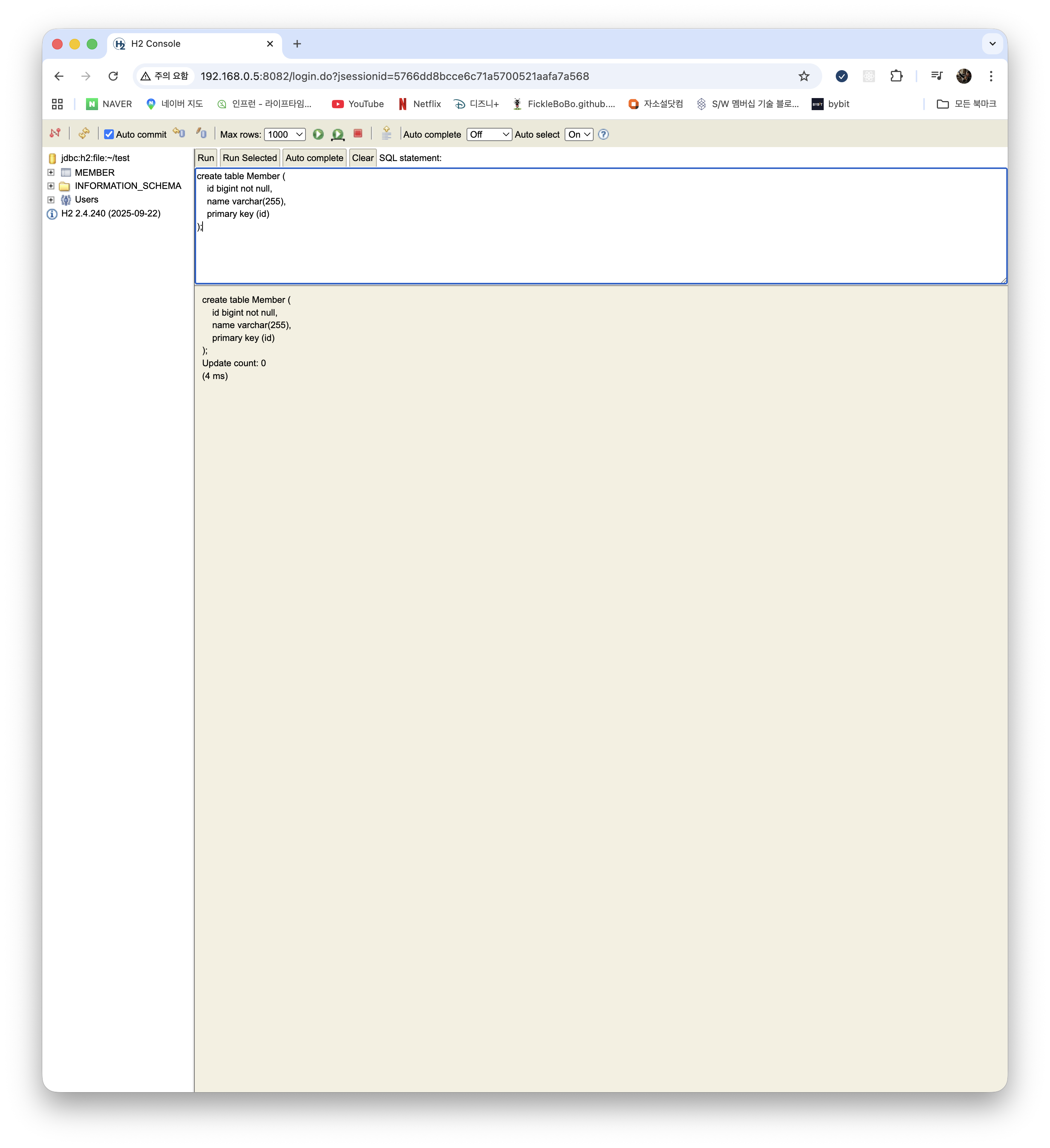Image resolution: width=1050 pixels, height=1148 pixels.
Task: Click the Run button above SQL editor
Action: (206, 158)
